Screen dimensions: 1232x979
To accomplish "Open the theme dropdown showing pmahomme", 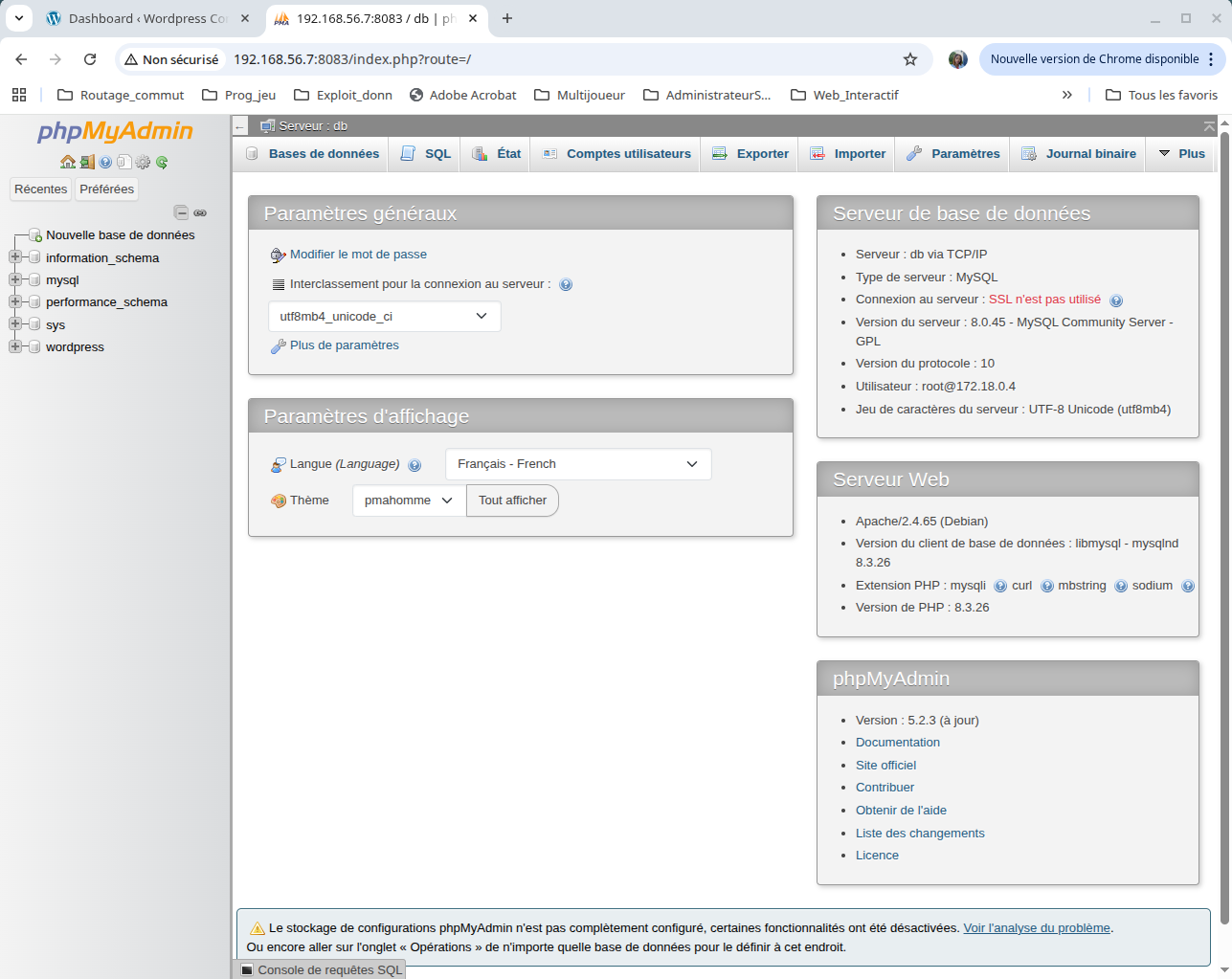I will coord(408,500).
